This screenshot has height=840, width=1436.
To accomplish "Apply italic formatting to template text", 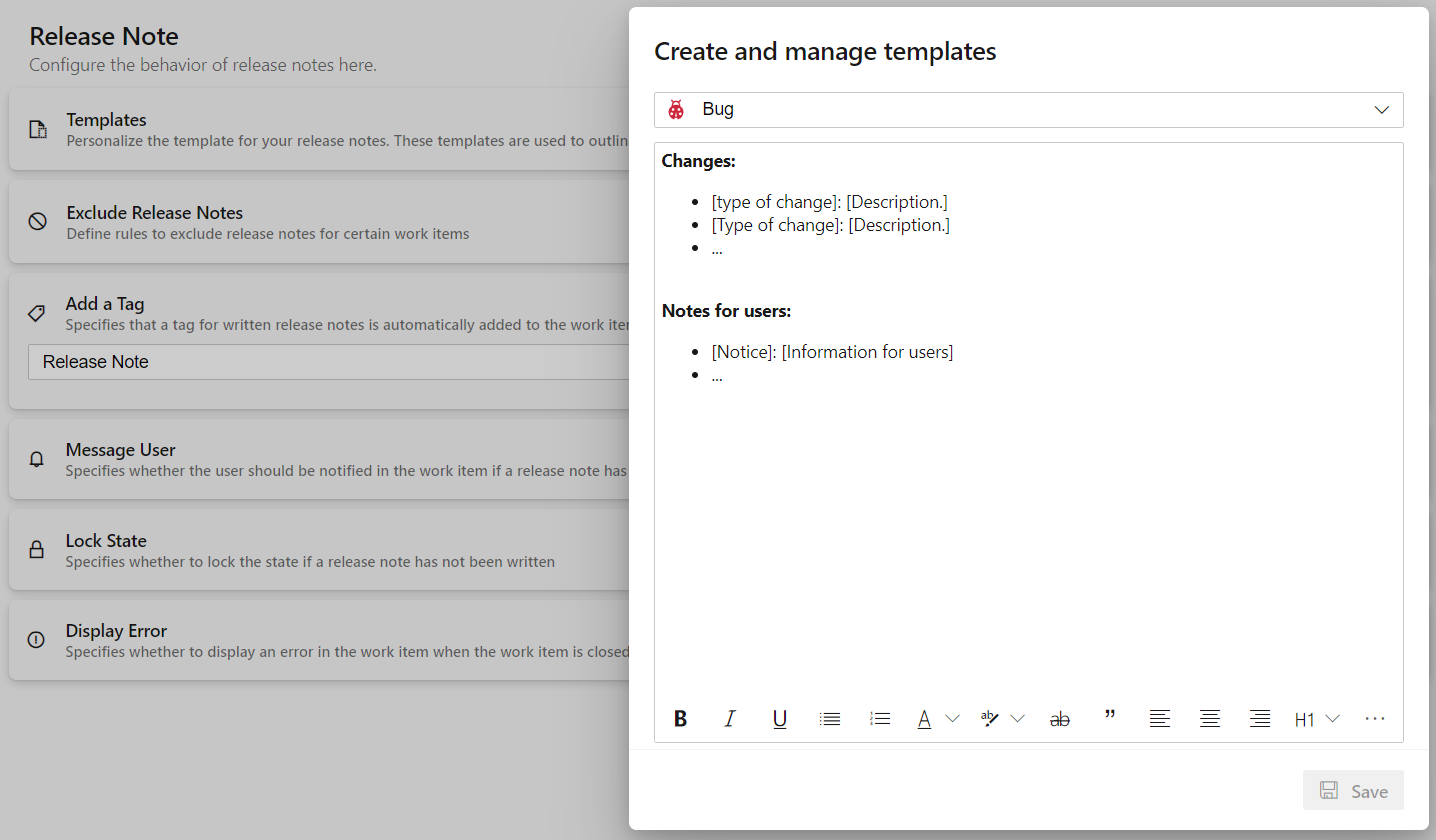I will pos(730,719).
